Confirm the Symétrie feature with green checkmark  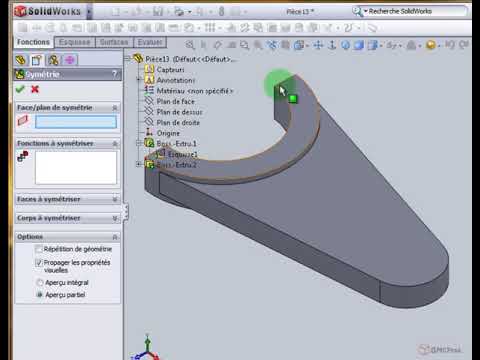(x=20, y=89)
